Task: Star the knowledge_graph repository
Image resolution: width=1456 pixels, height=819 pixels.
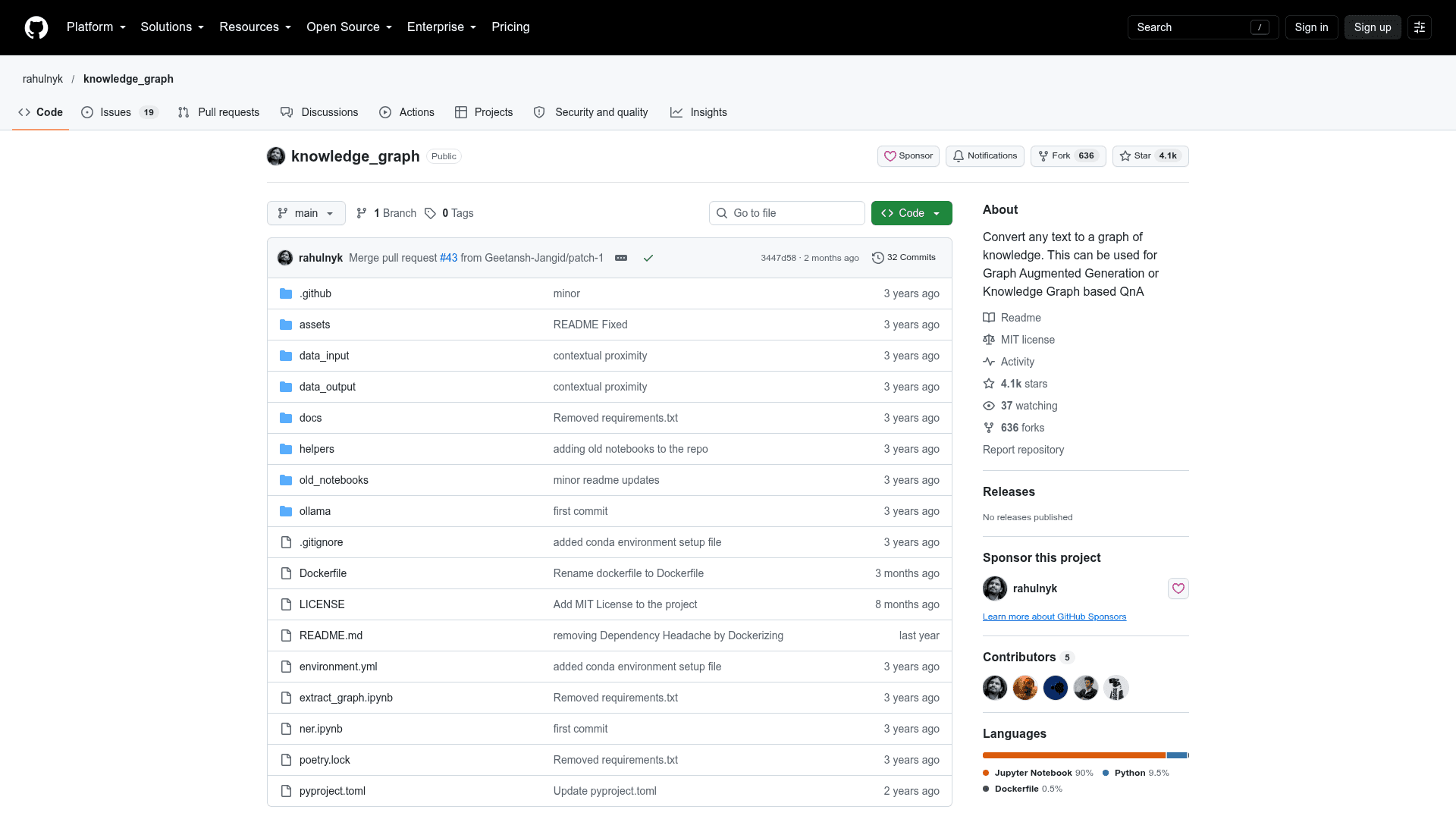Action: click(1150, 156)
